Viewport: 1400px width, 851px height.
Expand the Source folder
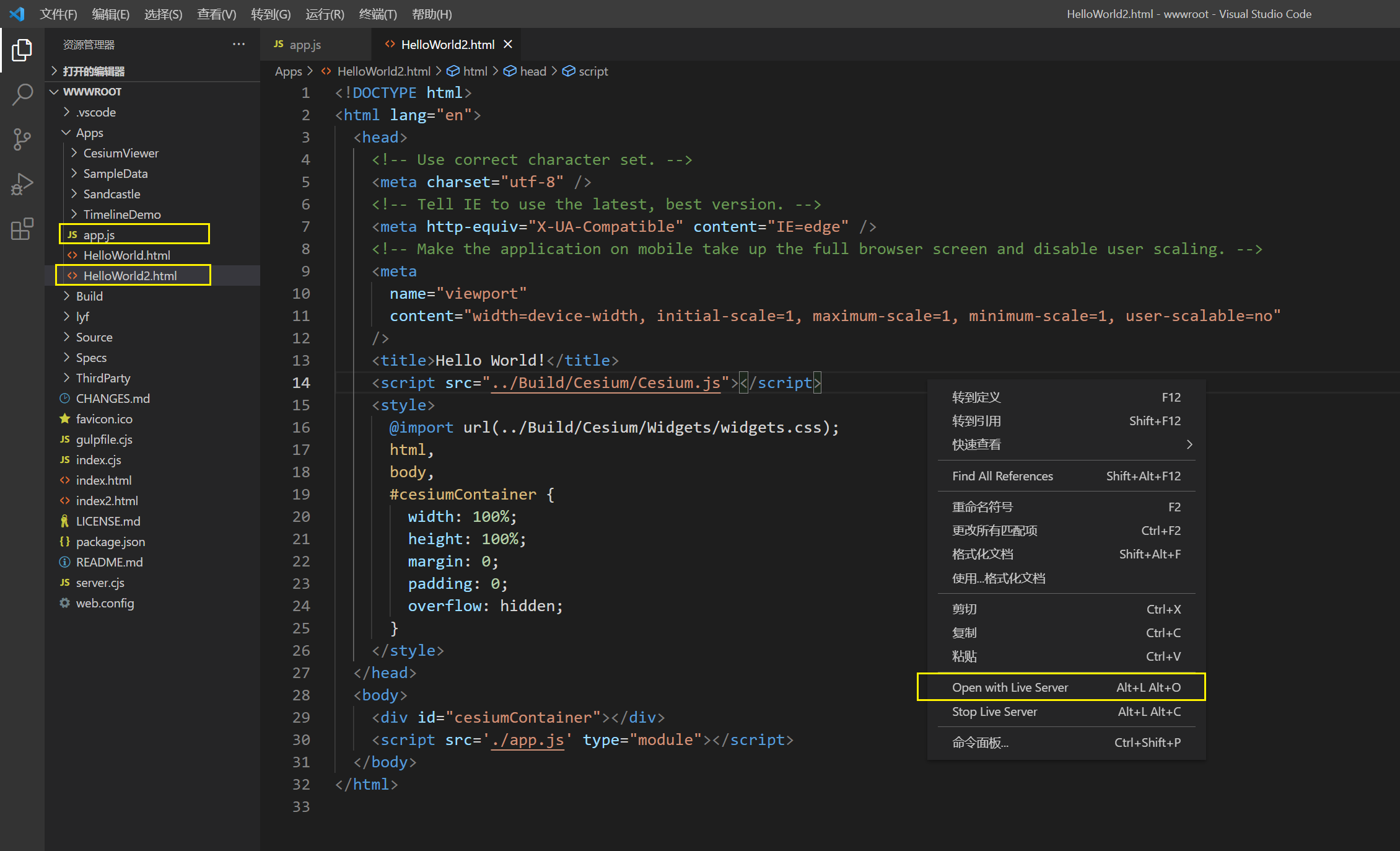66,337
